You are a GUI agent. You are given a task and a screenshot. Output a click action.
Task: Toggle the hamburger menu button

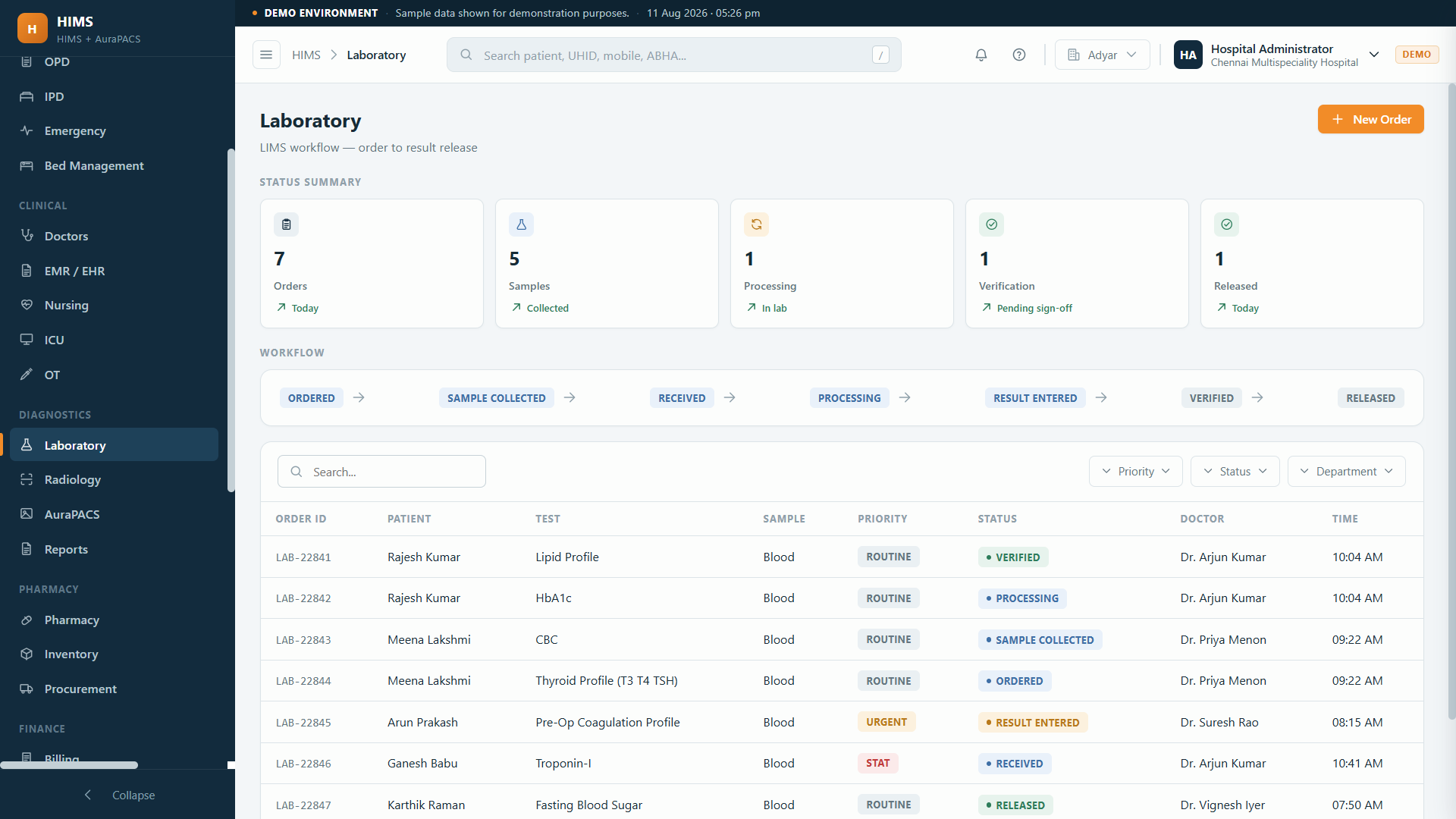[266, 55]
